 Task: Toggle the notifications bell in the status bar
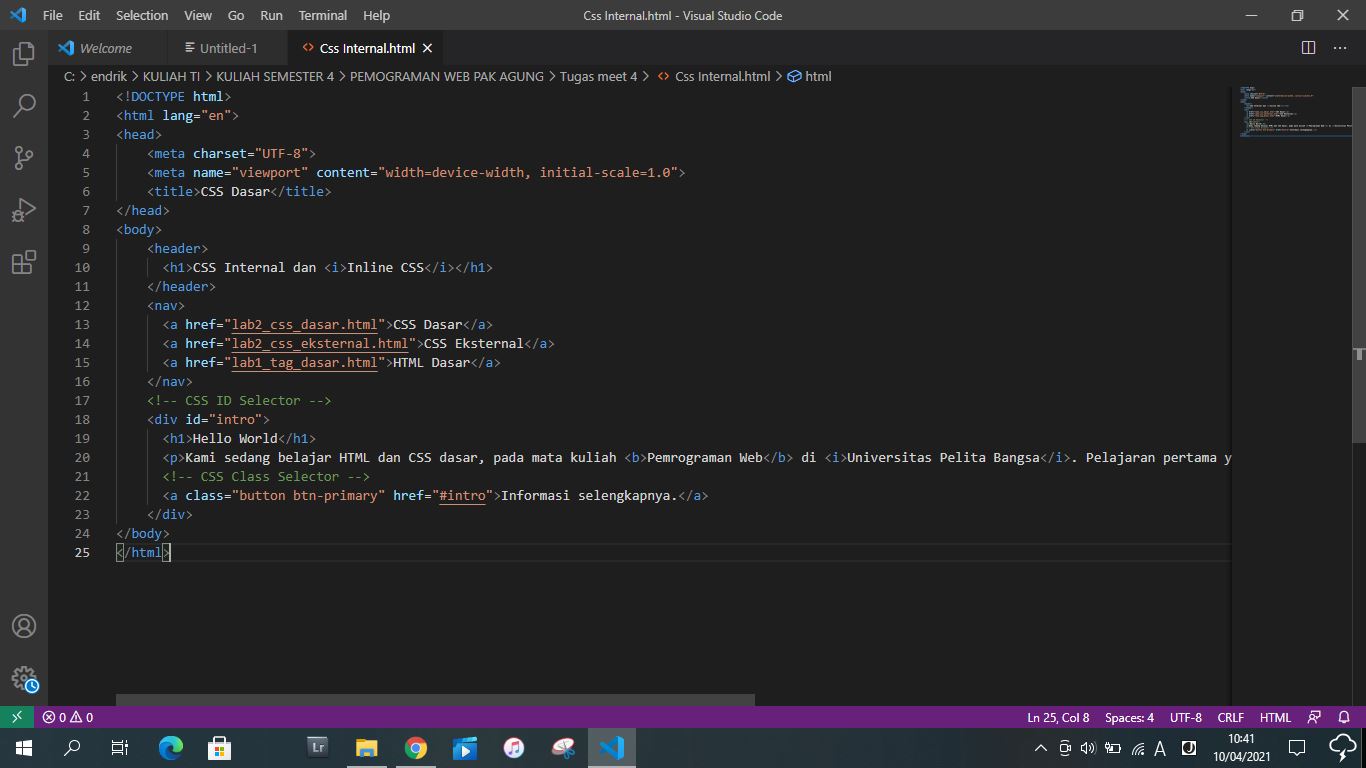coord(1343,717)
